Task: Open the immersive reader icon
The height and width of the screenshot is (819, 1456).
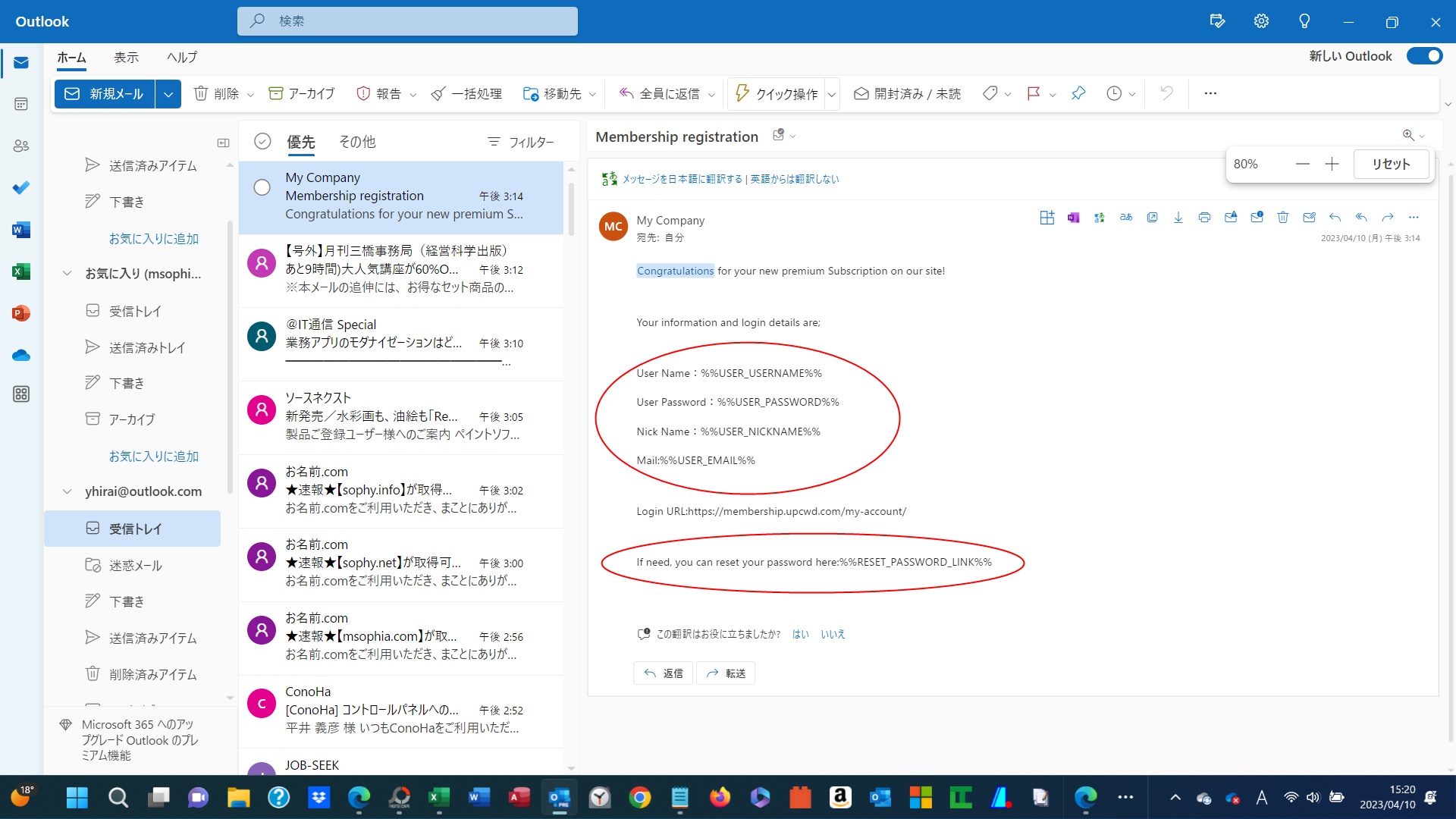Action: click(x=1126, y=218)
